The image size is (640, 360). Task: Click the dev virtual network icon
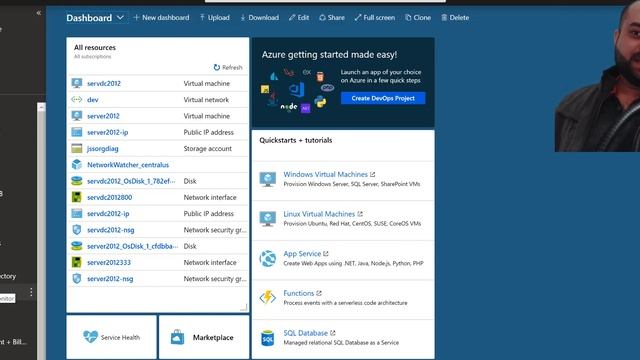pos(77,100)
